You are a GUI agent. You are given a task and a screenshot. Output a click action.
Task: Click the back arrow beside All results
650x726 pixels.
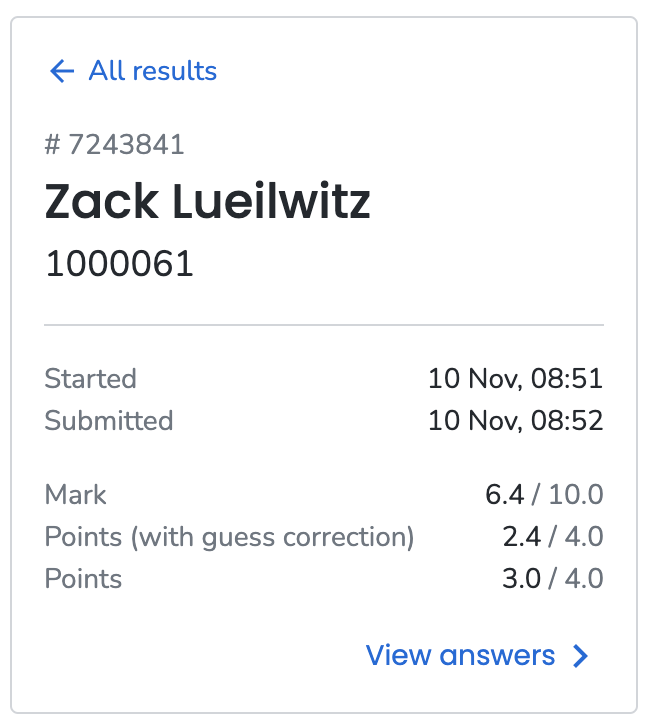[61, 71]
